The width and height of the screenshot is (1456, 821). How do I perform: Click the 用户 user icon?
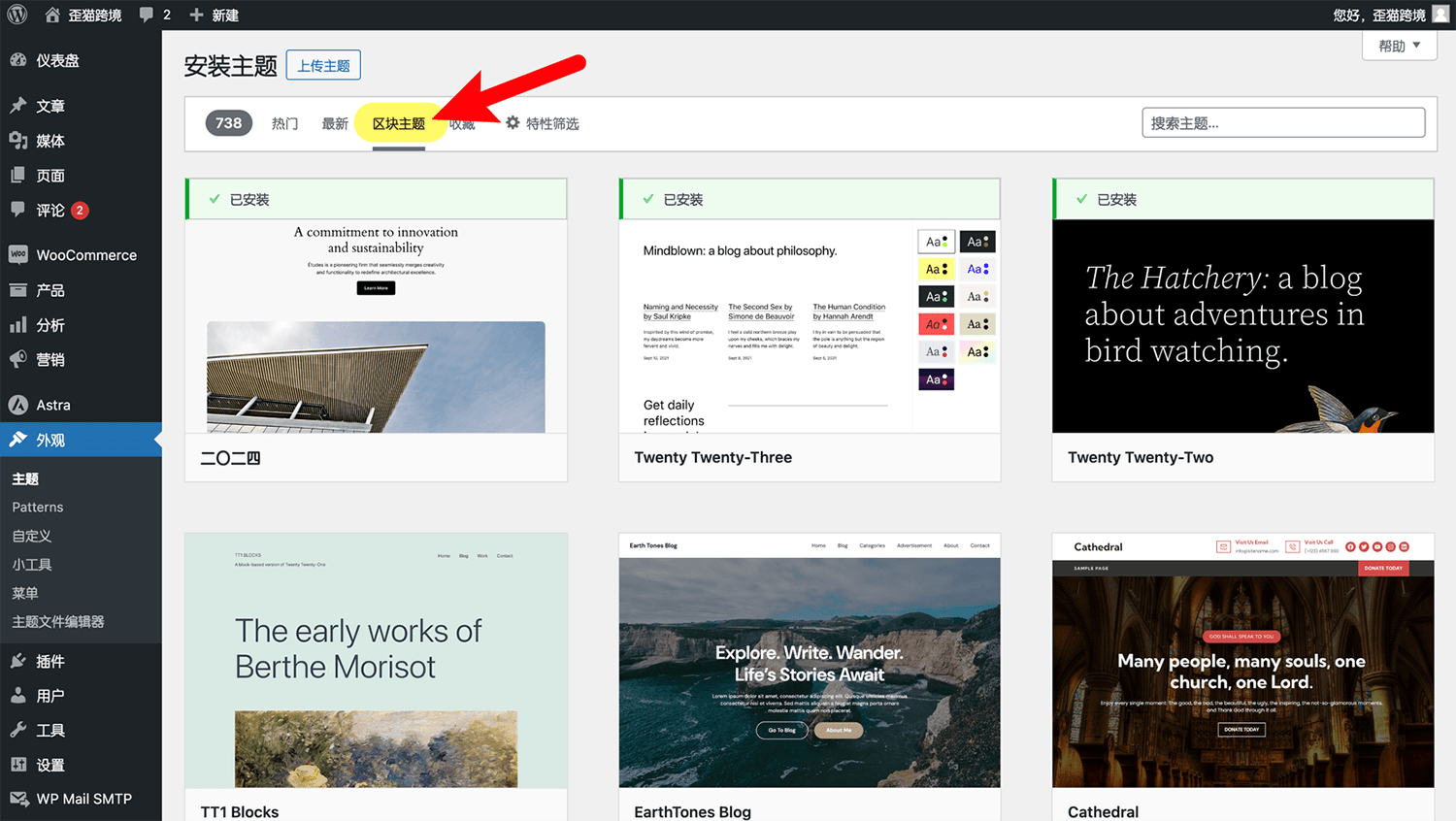click(18, 696)
